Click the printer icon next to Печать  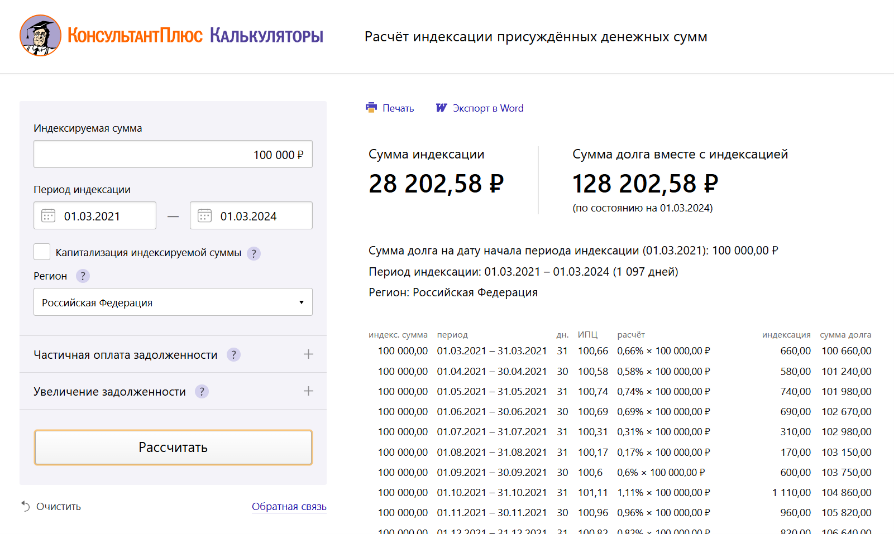(x=372, y=107)
